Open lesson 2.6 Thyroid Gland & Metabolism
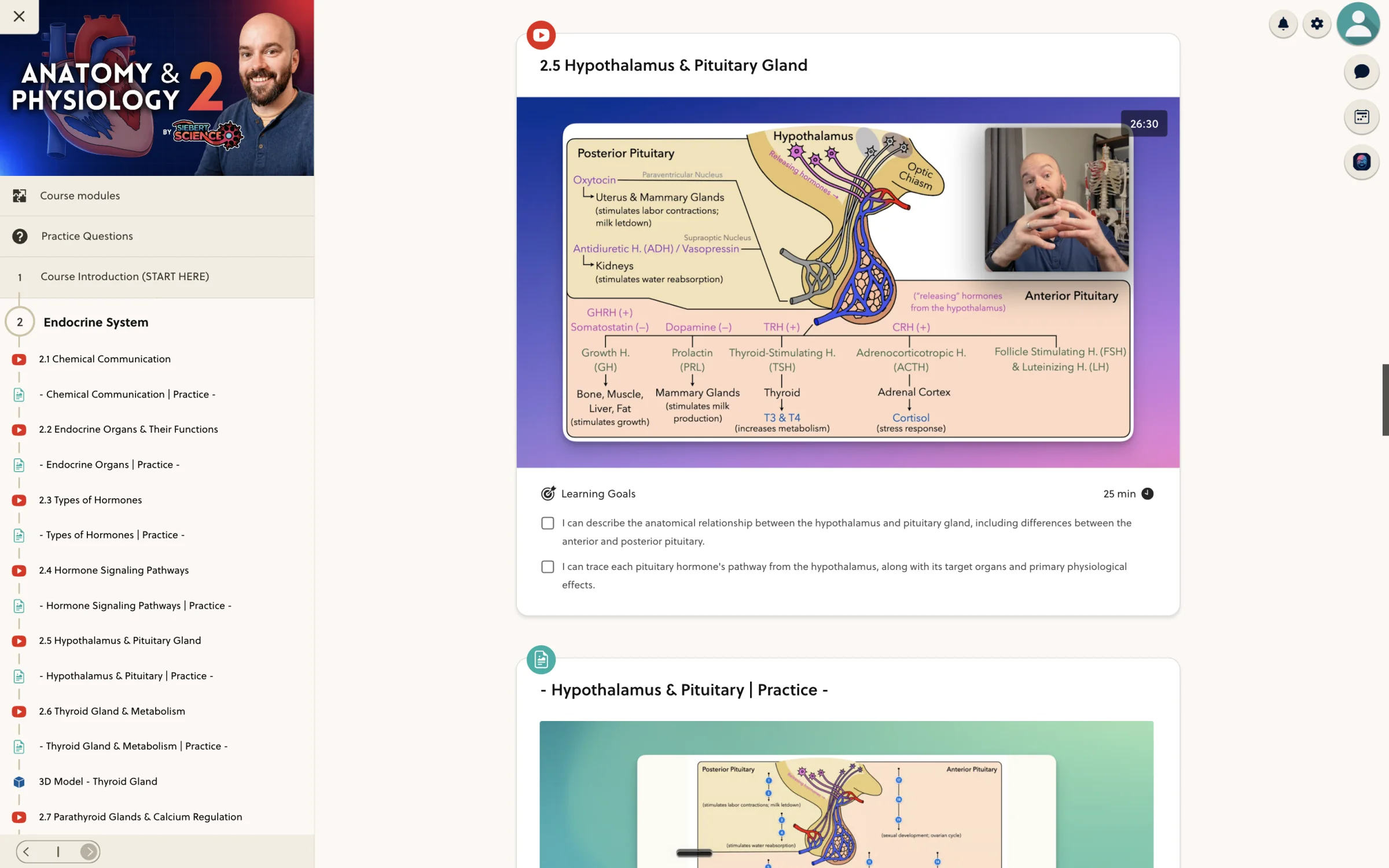This screenshot has width=1389, height=868. pos(112,711)
